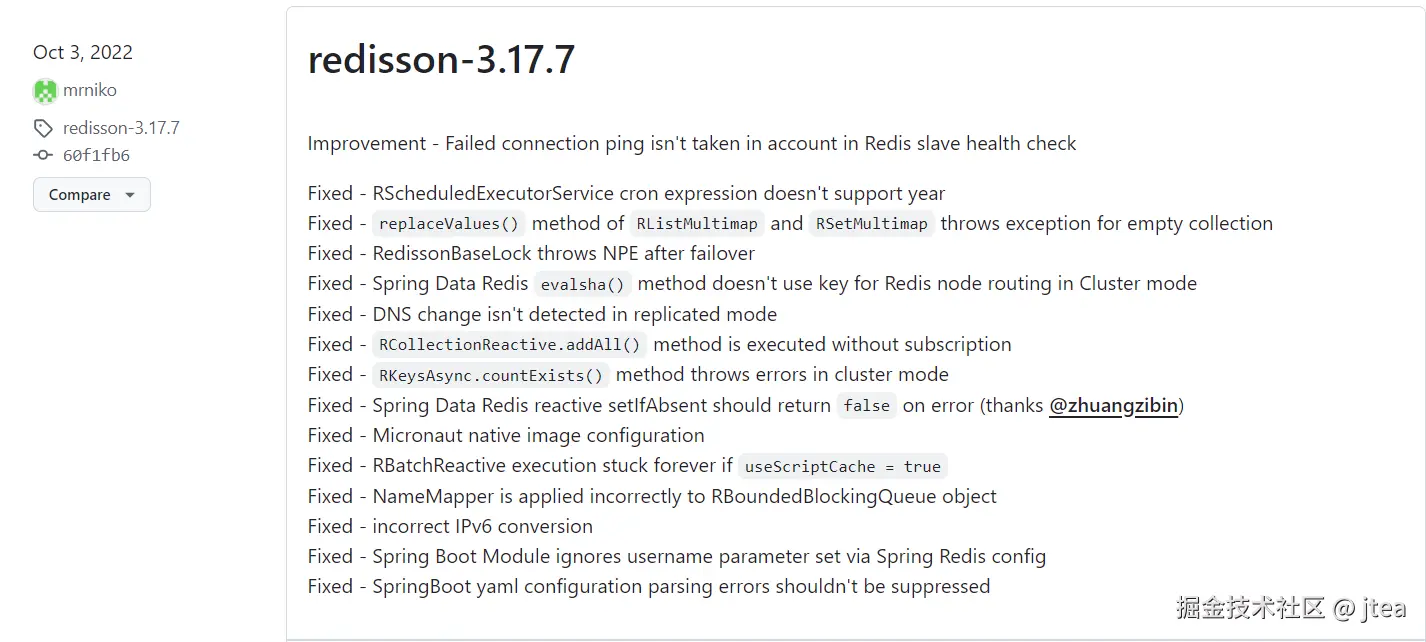
Task: Visit the @zhuangzibin profile mention
Action: pyautogui.click(x=1113, y=405)
